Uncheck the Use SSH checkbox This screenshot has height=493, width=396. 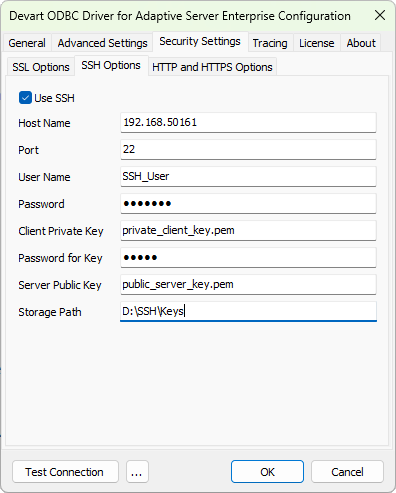pyautogui.click(x=25, y=98)
